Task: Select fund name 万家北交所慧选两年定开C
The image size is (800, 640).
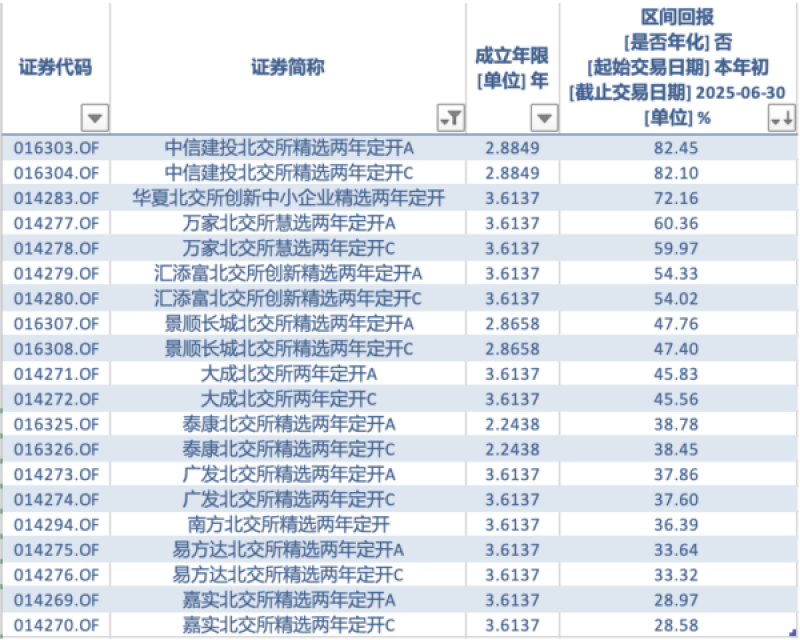Action: pos(289,248)
